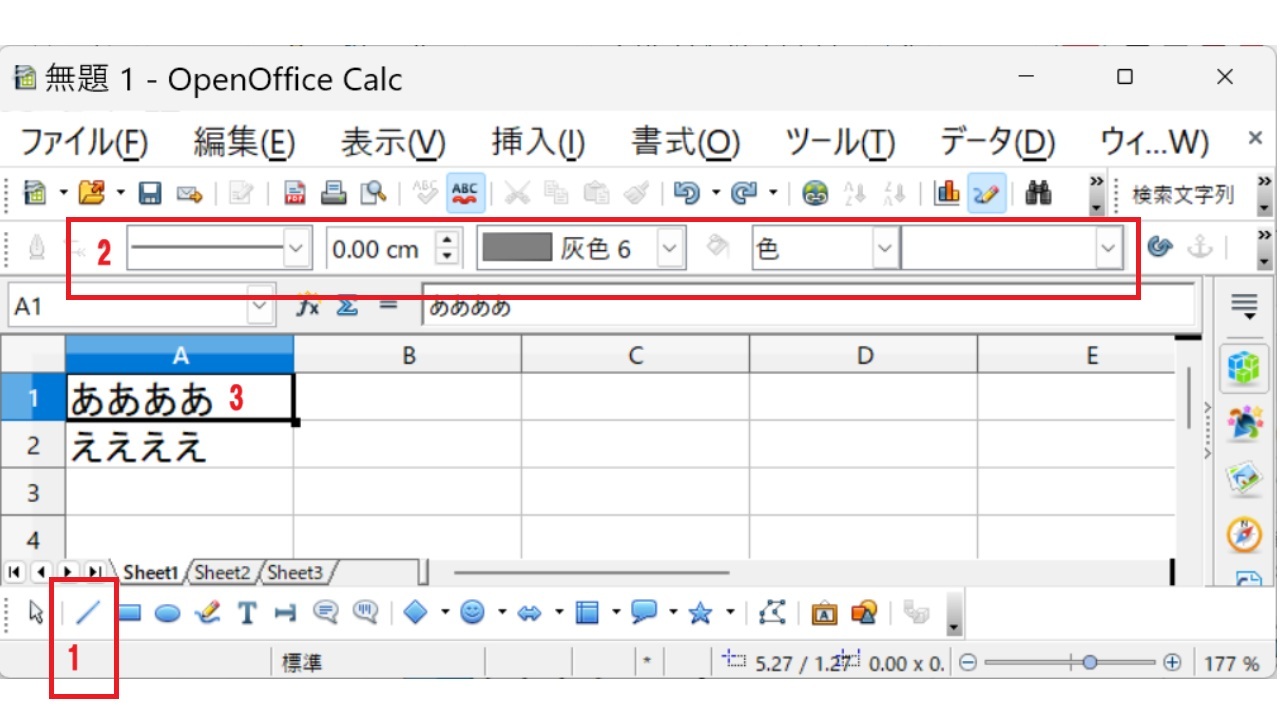Select the Stars shapes tool
Screen dimensions: 1280x720
pos(700,613)
